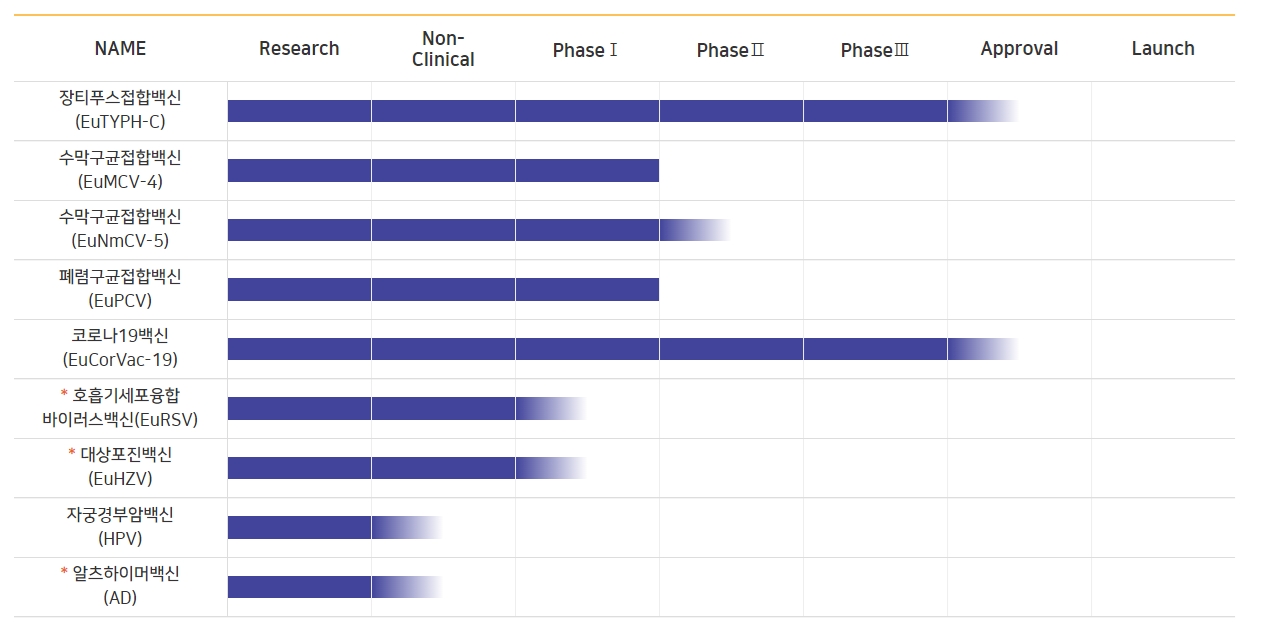Click the EuRSV vaccine label

coord(120,408)
